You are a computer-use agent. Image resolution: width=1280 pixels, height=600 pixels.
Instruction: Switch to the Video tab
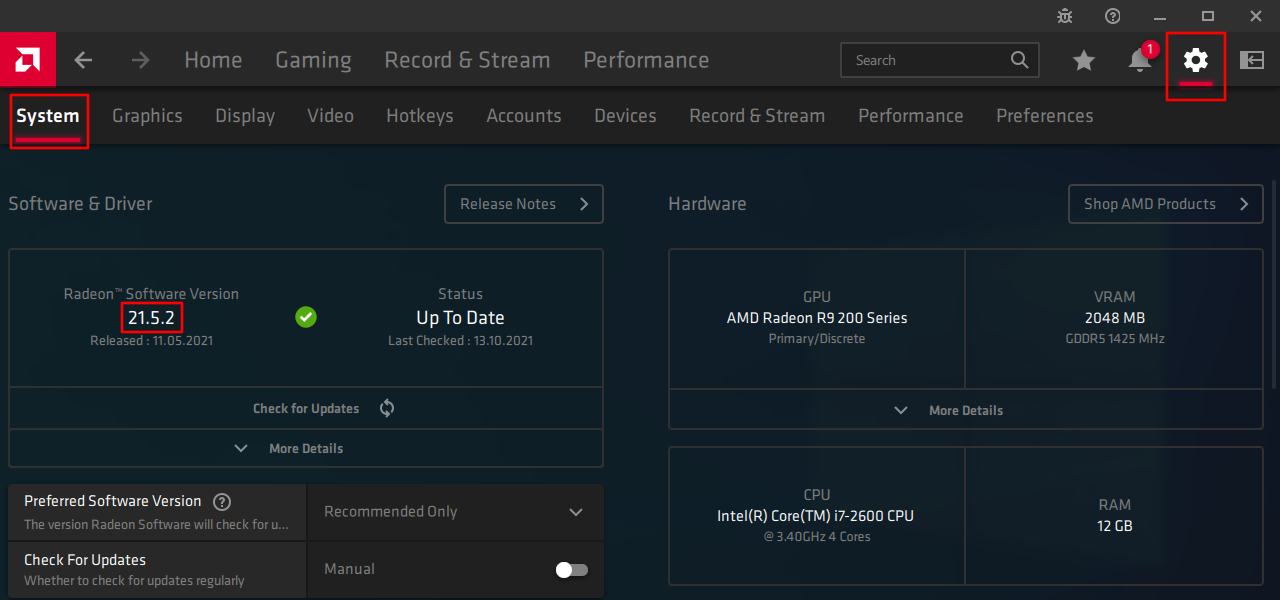click(330, 116)
